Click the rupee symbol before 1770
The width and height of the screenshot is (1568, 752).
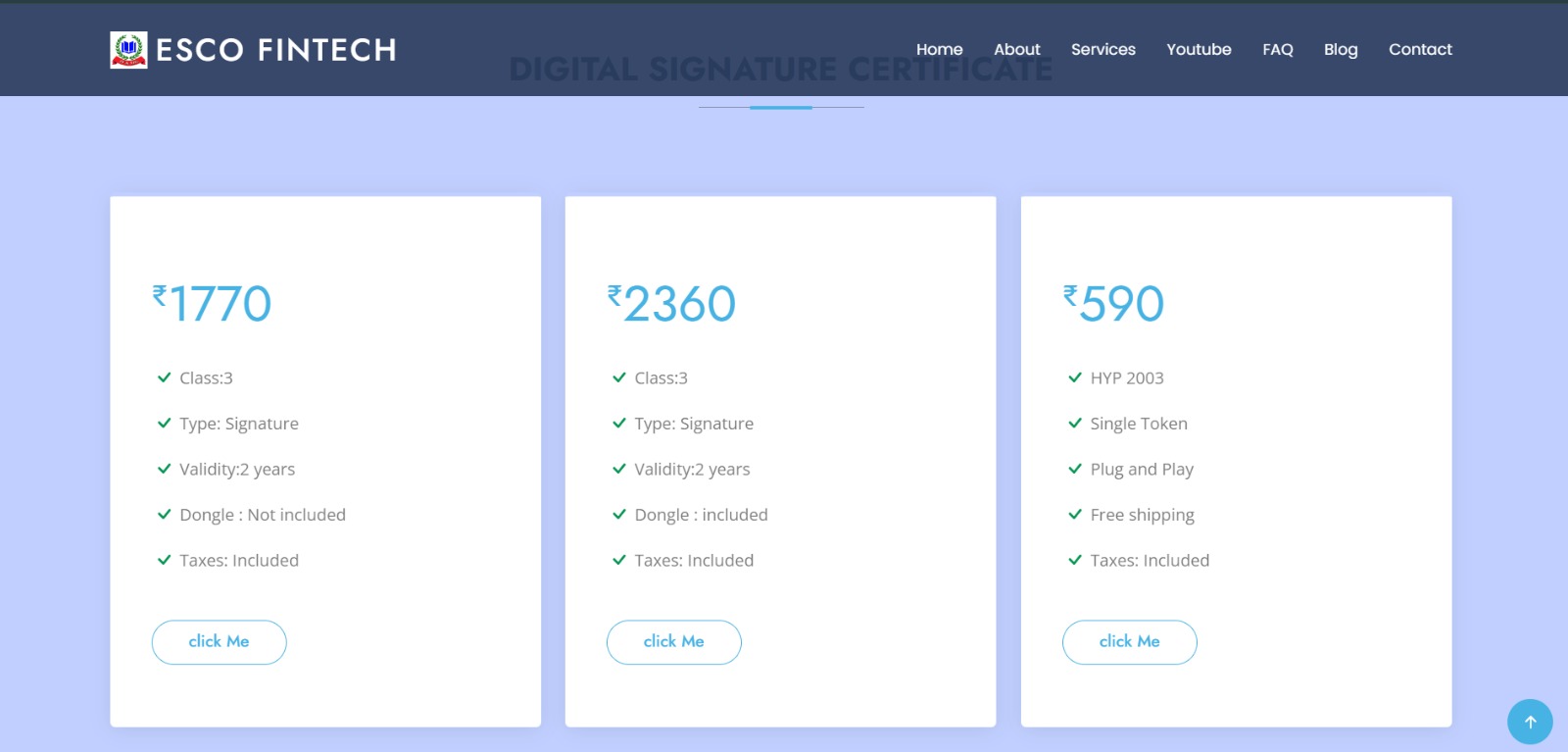[x=160, y=295]
